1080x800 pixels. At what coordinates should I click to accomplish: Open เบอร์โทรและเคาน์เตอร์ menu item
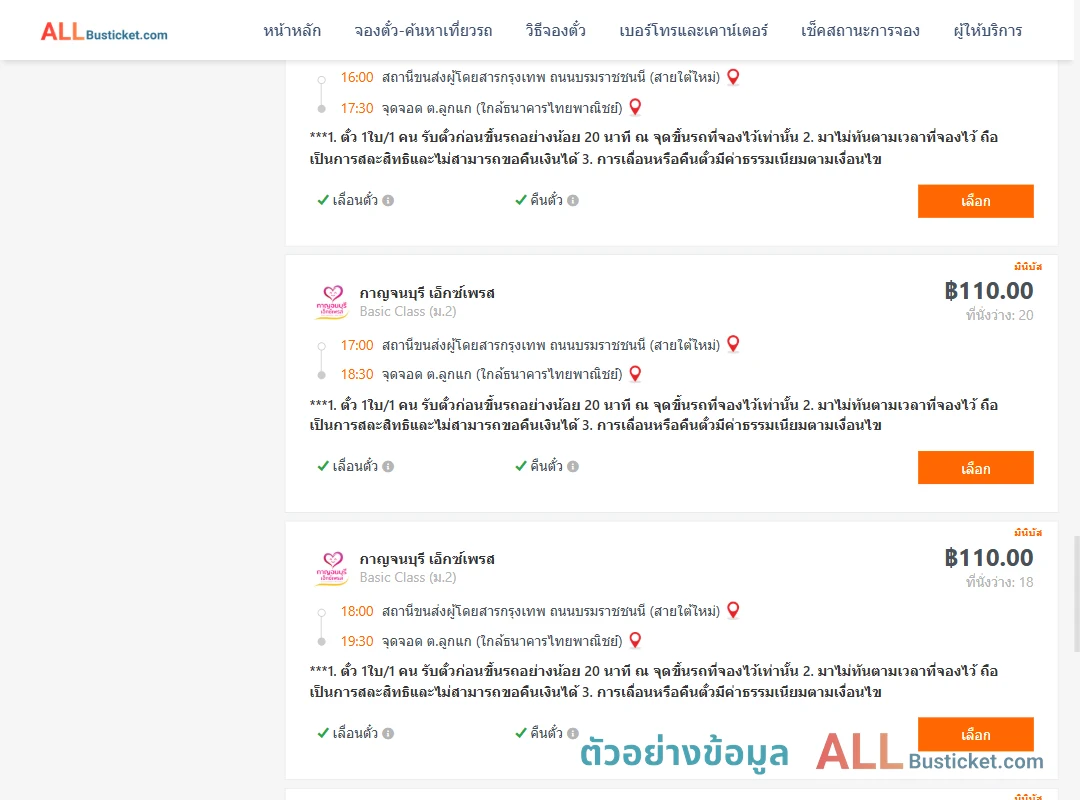coord(693,31)
